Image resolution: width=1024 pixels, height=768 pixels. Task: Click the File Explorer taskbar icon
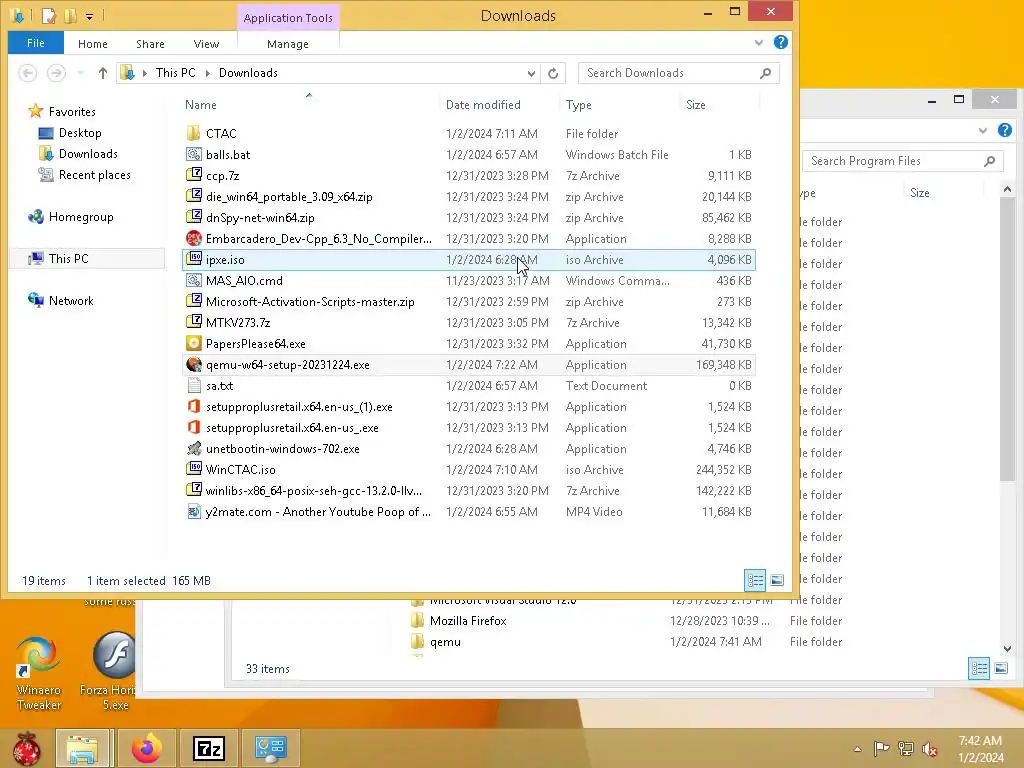coord(82,748)
